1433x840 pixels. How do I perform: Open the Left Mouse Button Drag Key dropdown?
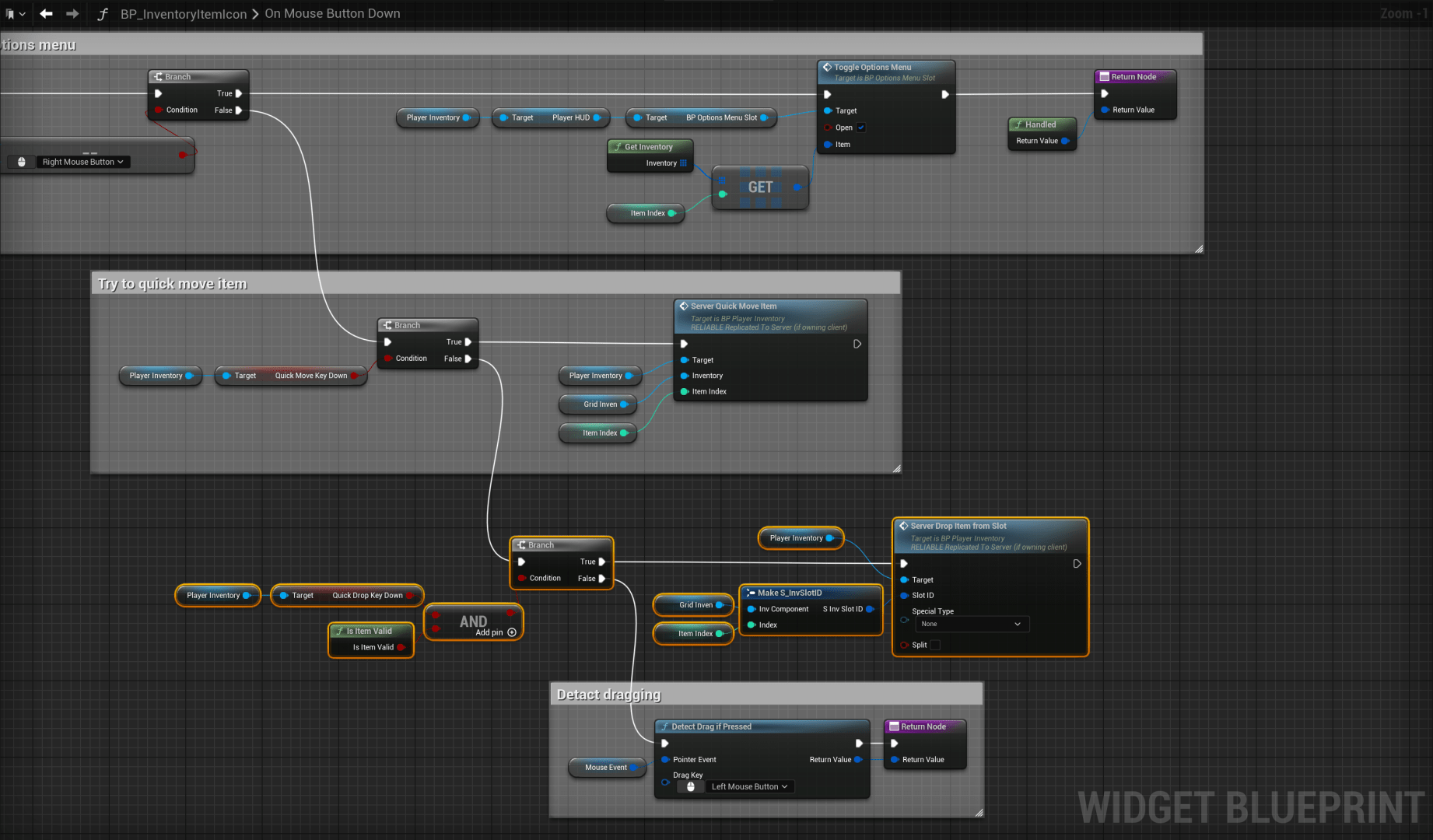pyautogui.click(x=749, y=786)
